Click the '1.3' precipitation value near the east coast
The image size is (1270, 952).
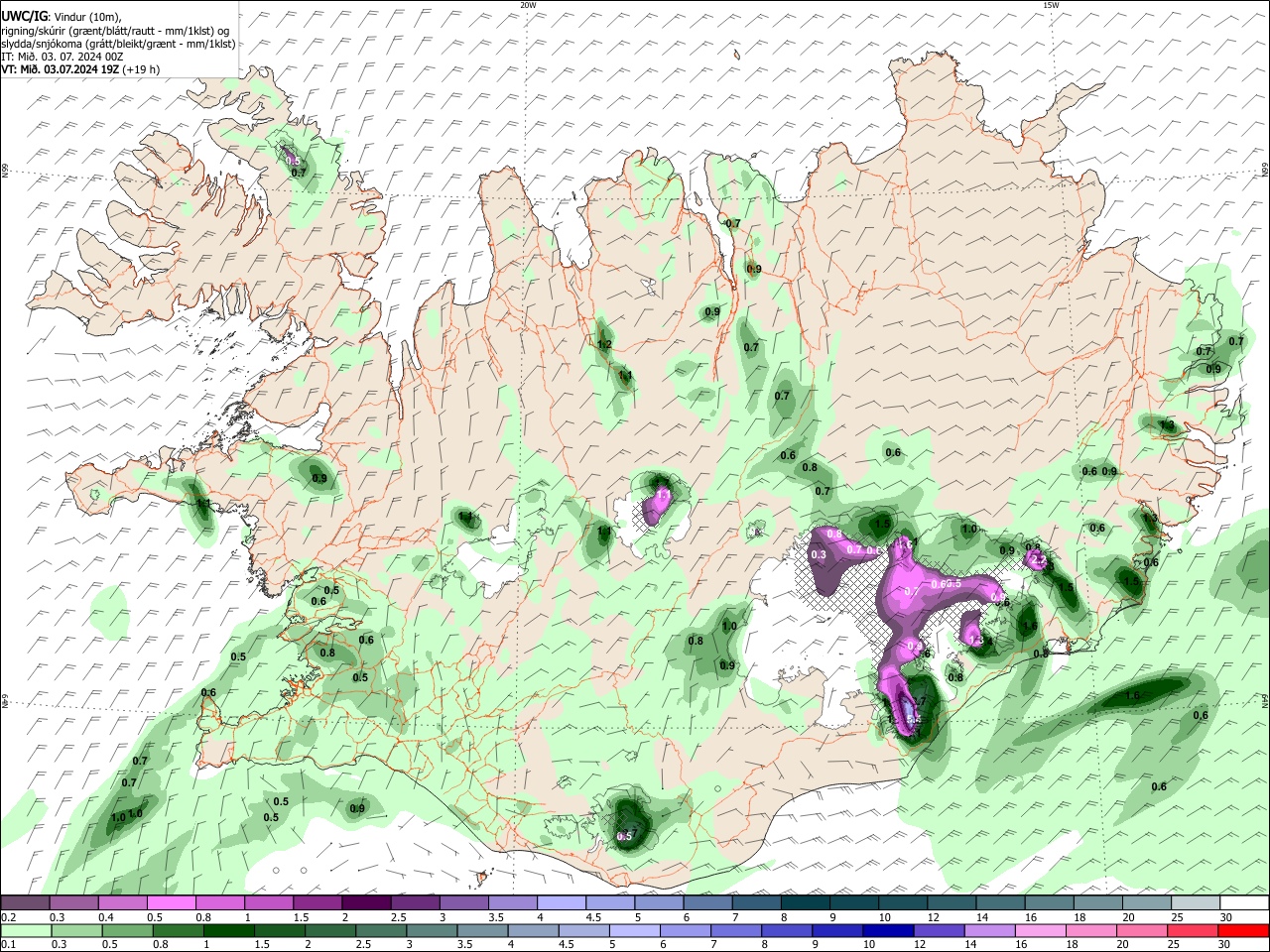coord(1167,425)
